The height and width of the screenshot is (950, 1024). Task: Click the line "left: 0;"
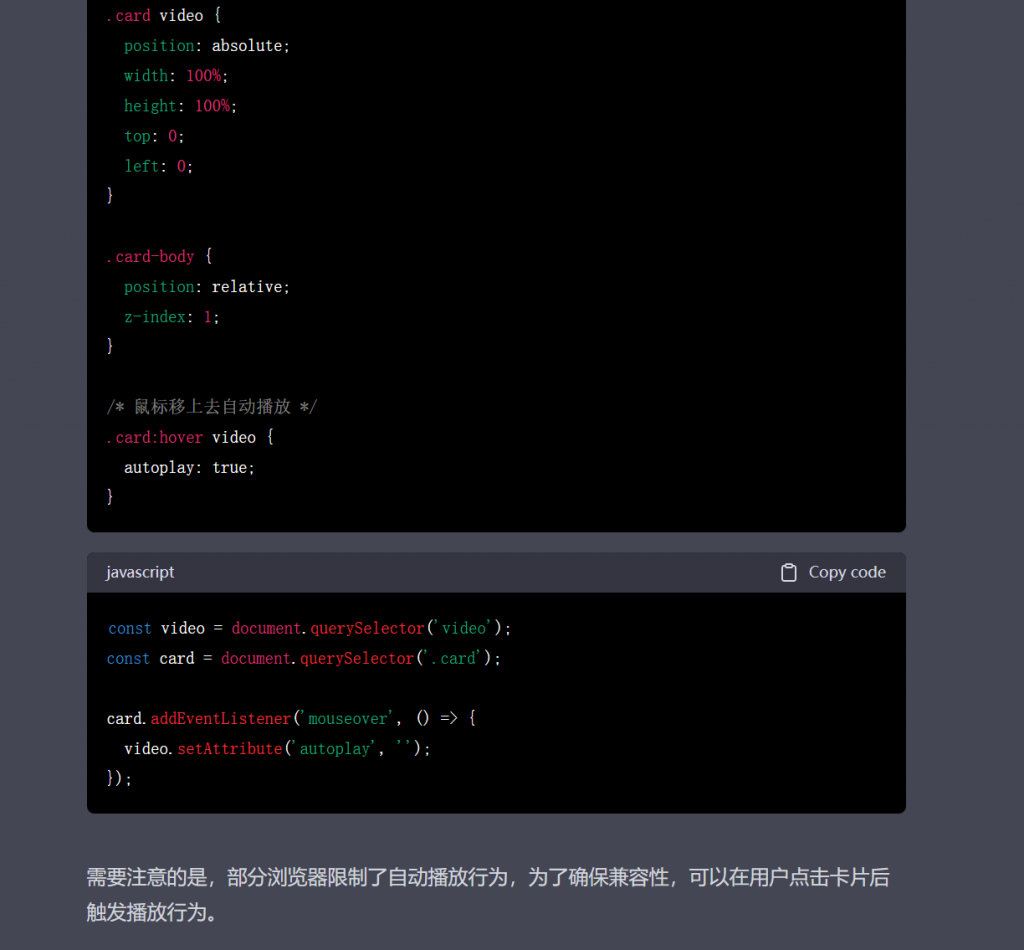(x=159, y=166)
